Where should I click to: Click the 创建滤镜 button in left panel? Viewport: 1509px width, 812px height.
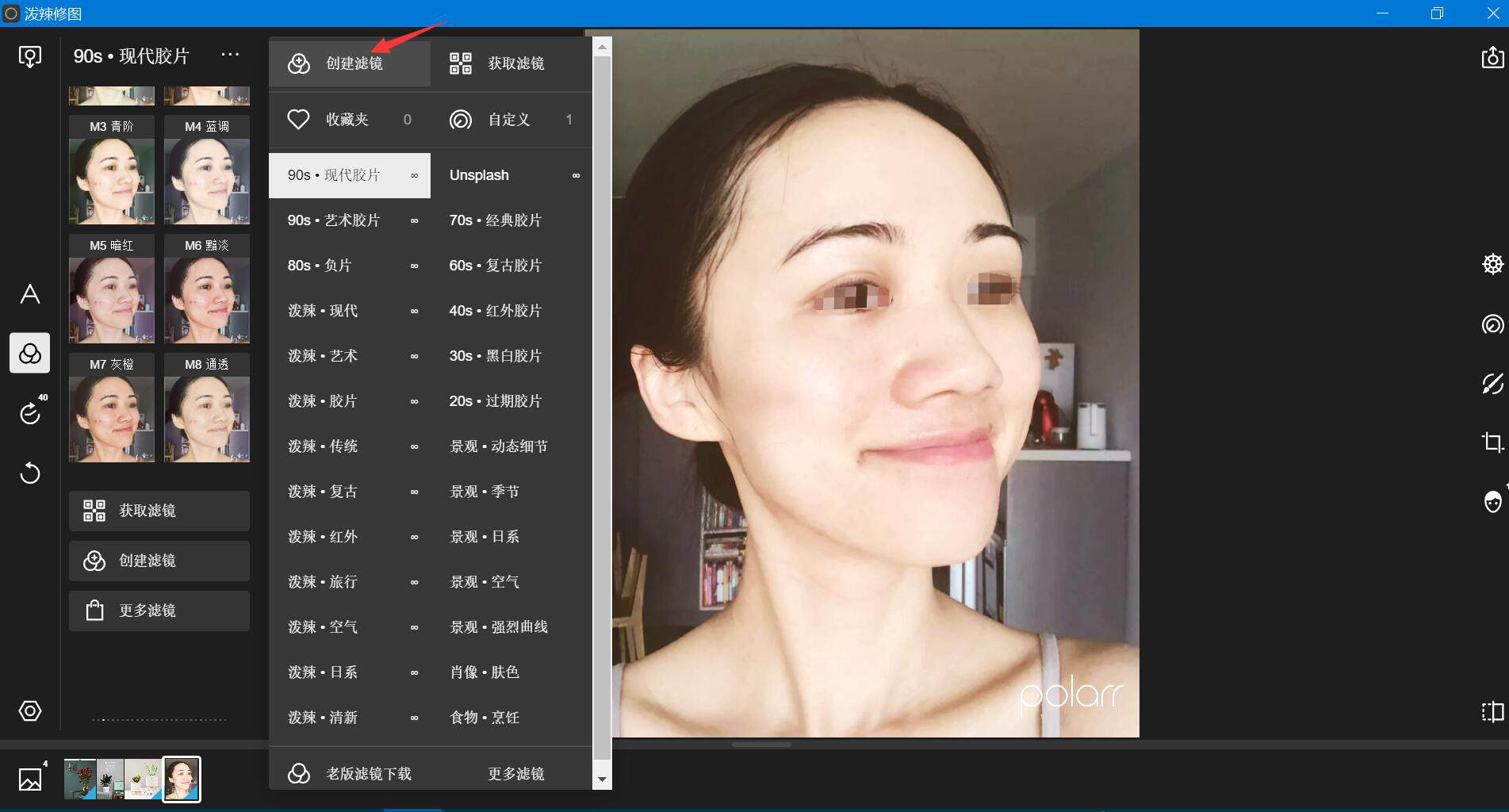[x=159, y=561]
